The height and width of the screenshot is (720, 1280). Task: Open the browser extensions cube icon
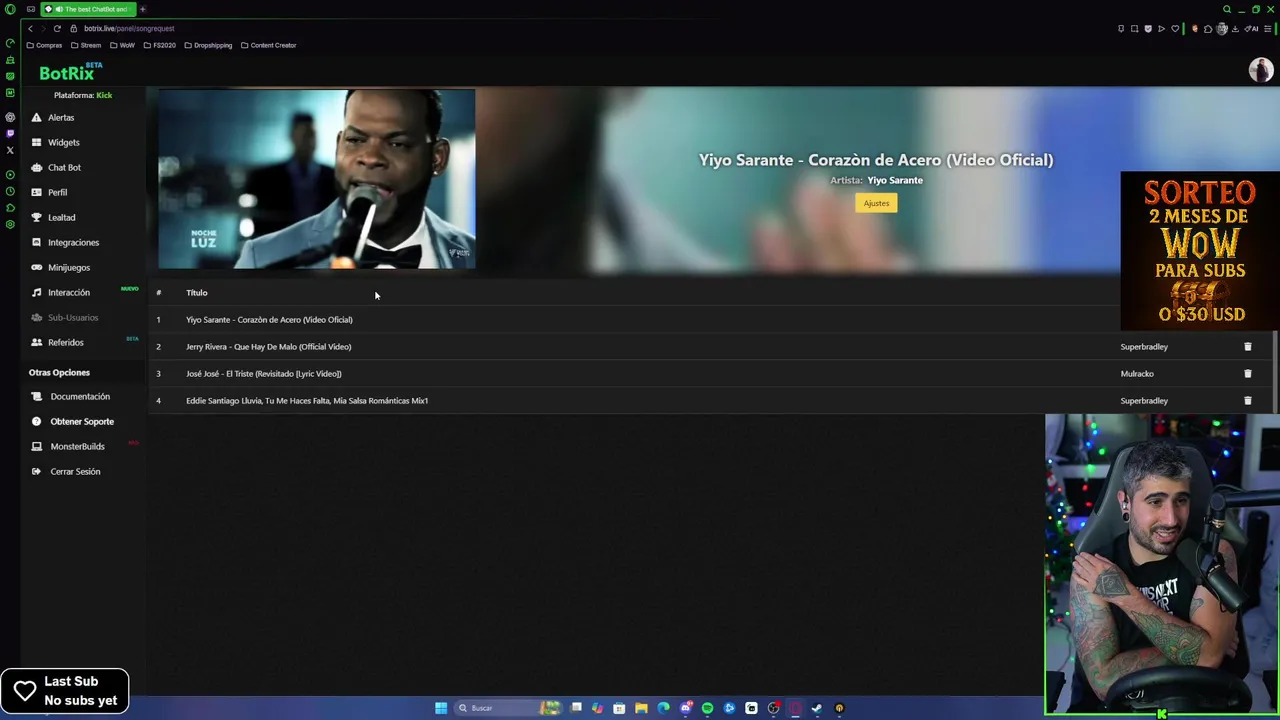[x=1208, y=28]
